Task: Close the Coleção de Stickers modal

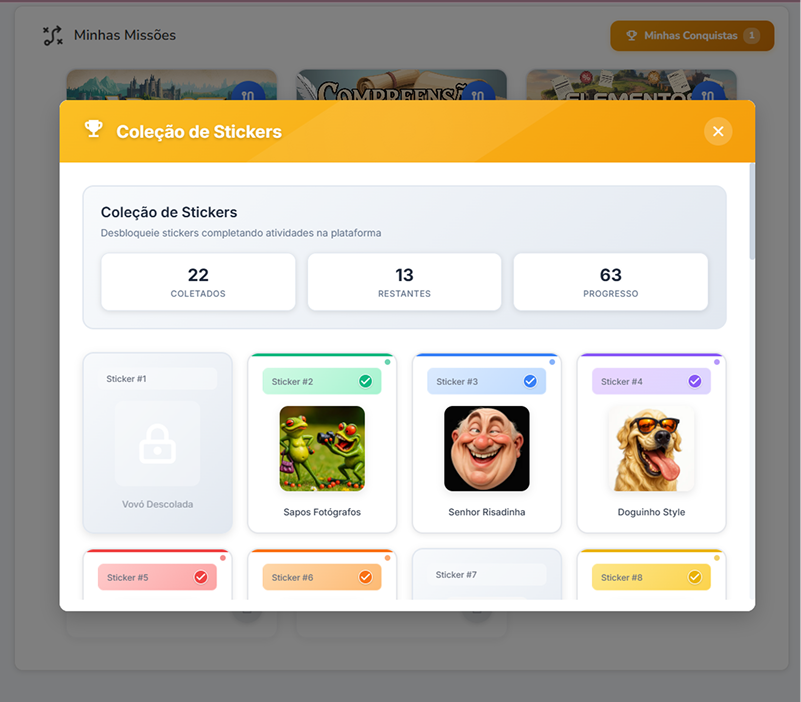Action: click(x=718, y=131)
